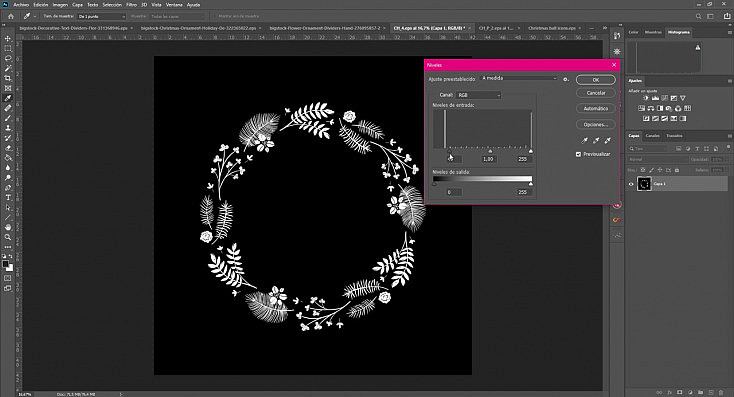
Task: Open the Ajuste preestablecido dropdown
Action: 519,79
